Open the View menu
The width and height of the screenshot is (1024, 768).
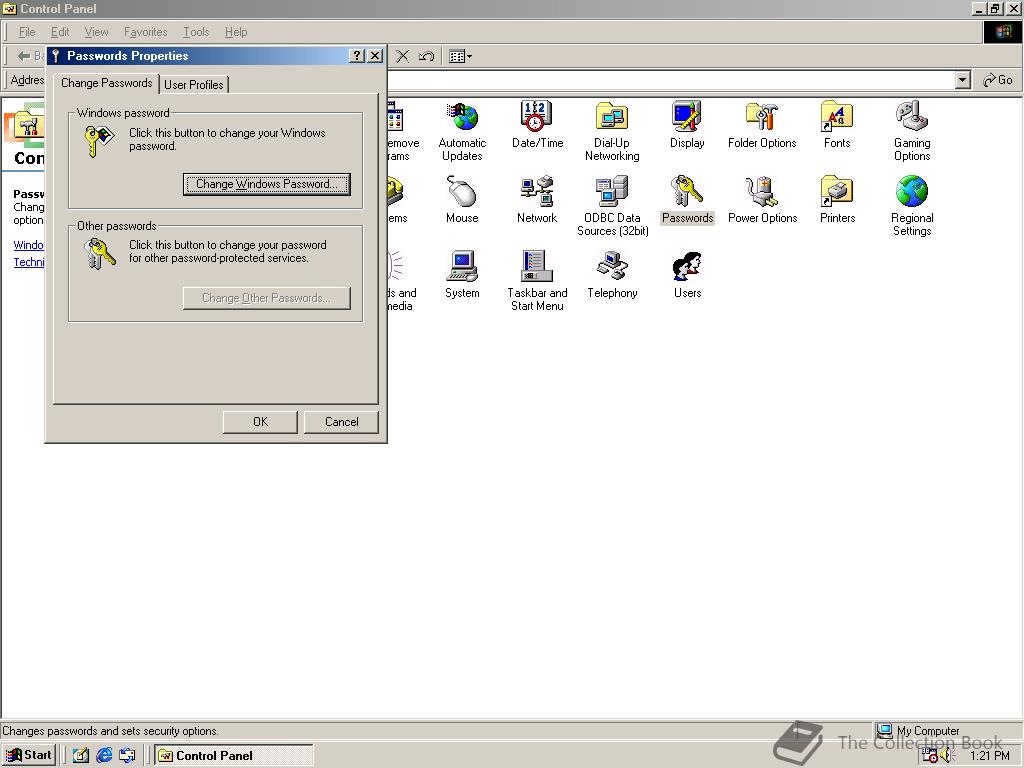pos(97,32)
